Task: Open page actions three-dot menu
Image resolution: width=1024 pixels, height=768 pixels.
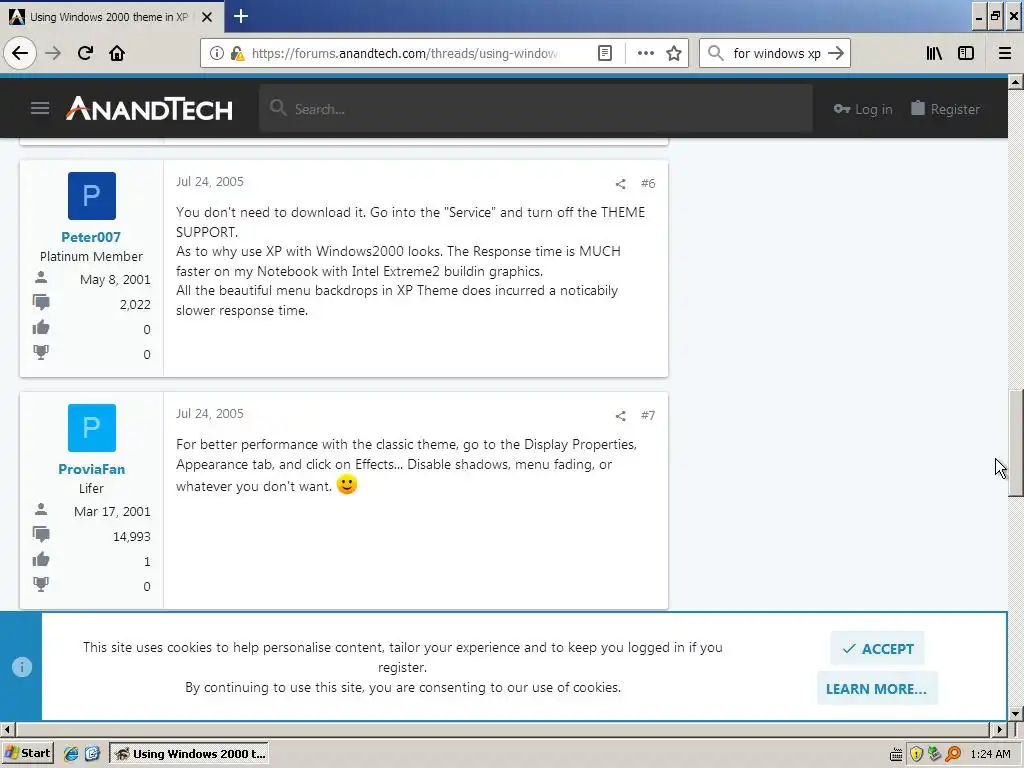Action: point(645,53)
